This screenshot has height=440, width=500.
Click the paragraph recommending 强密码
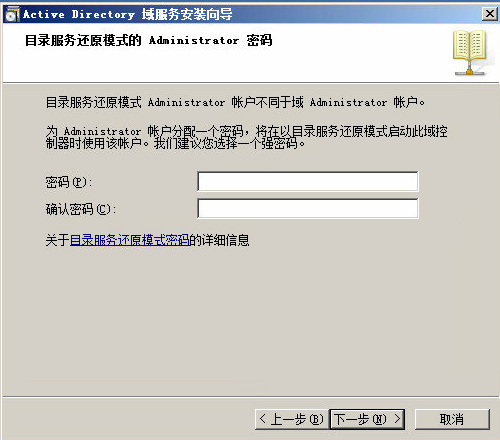246,137
